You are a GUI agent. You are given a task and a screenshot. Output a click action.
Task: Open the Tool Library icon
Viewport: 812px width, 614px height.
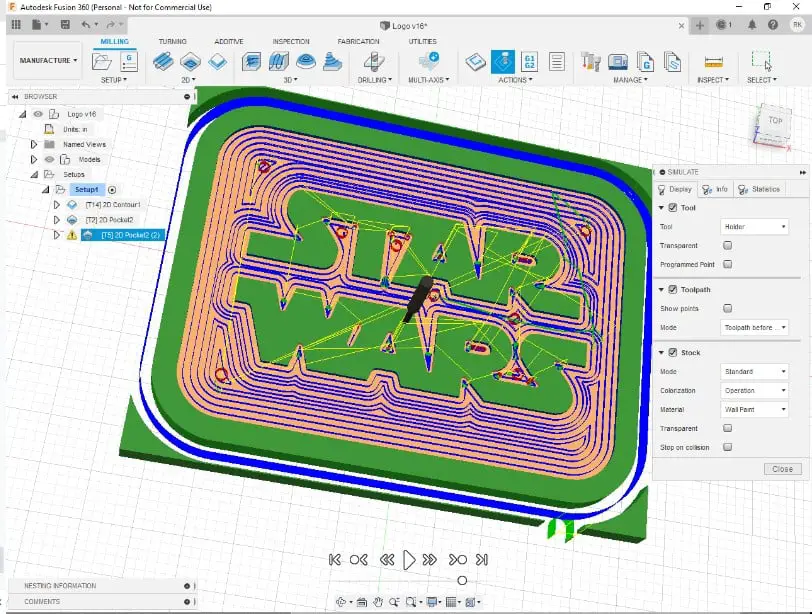coord(590,62)
